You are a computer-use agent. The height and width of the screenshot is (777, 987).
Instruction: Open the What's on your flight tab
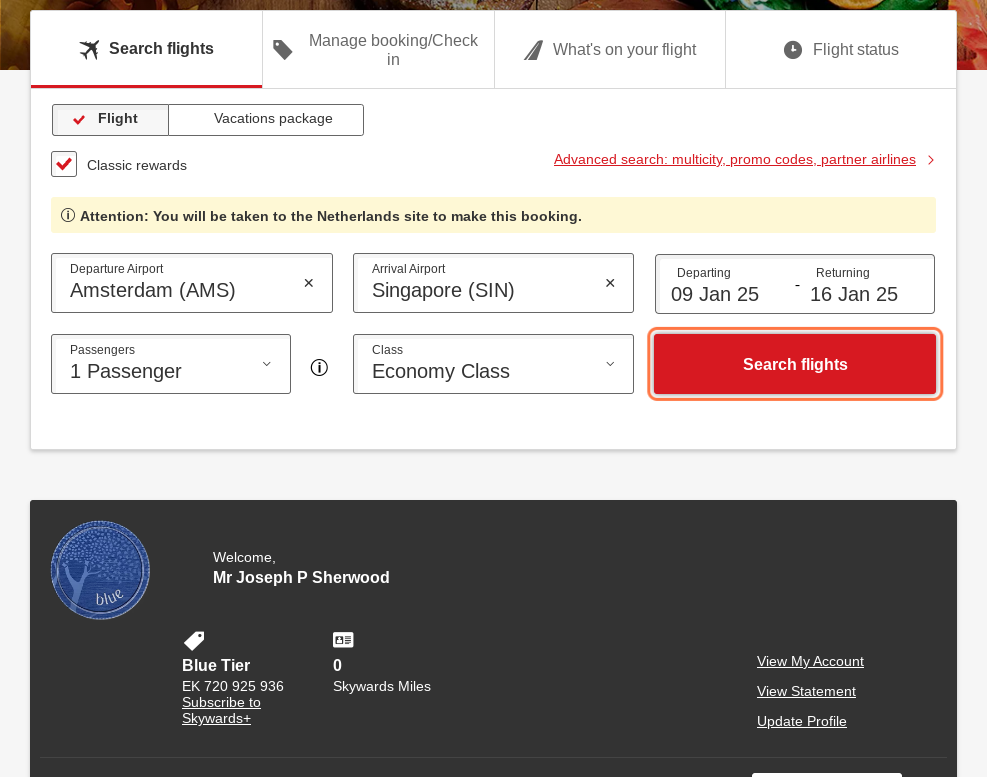[610, 50]
